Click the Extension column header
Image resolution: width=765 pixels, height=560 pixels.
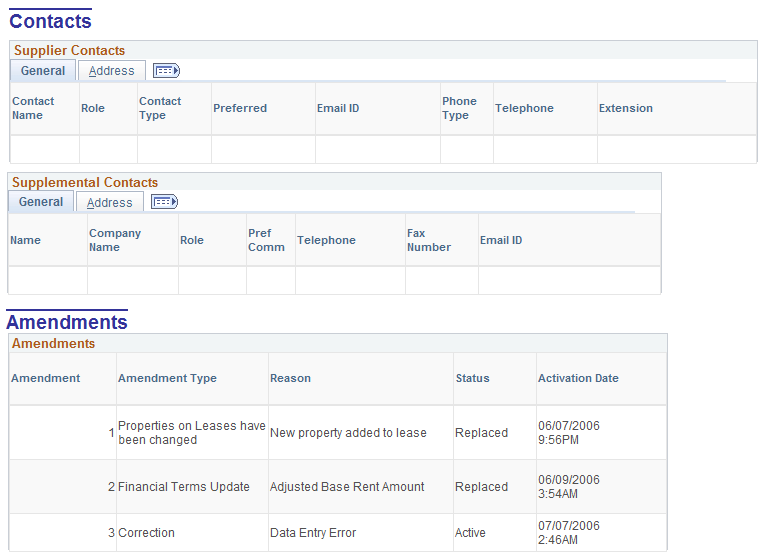pyautogui.click(x=625, y=108)
